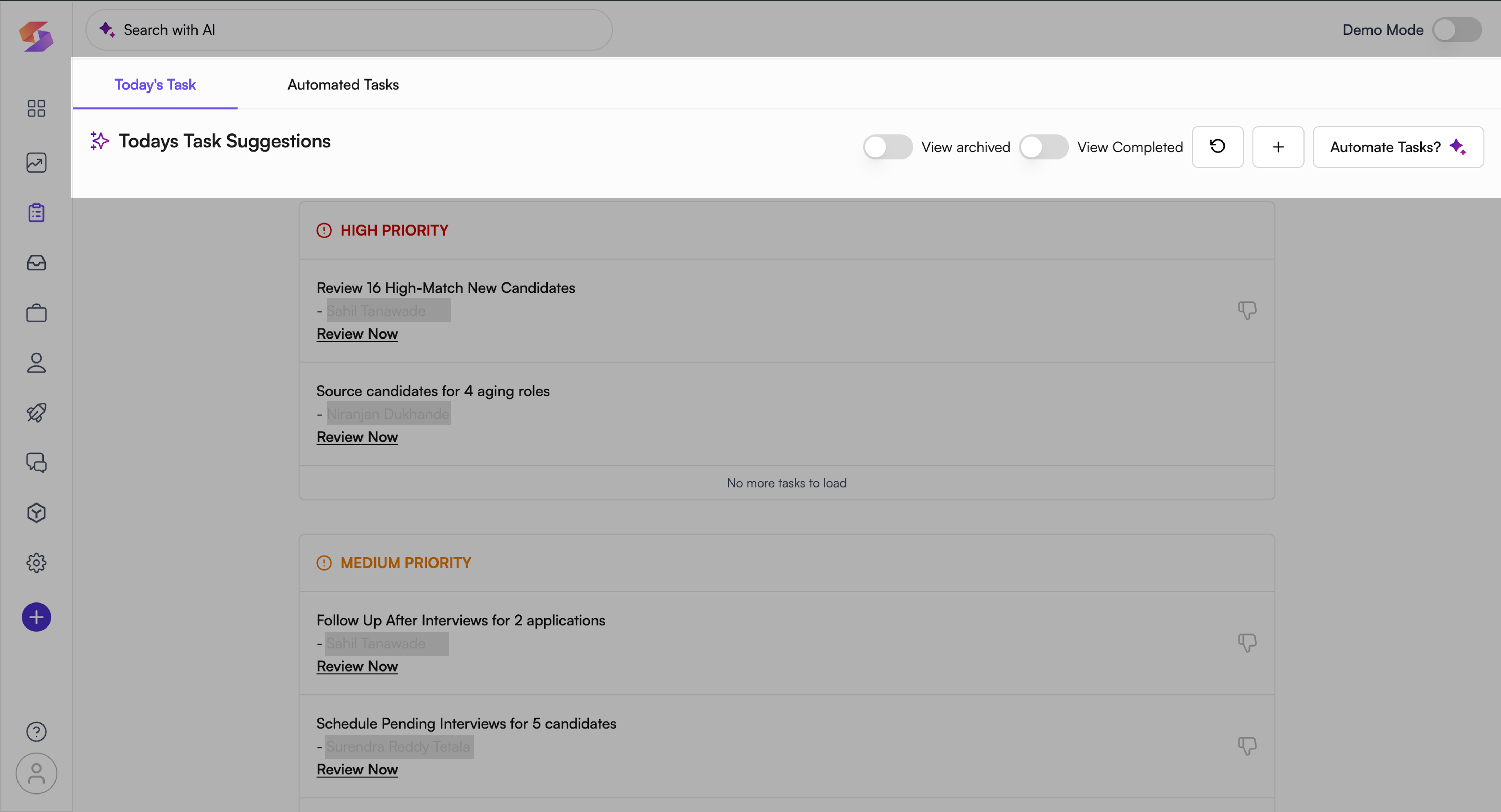Click the app logo in the sidebar
Image resolution: width=1501 pixels, height=812 pixels.
coord(36,36)
